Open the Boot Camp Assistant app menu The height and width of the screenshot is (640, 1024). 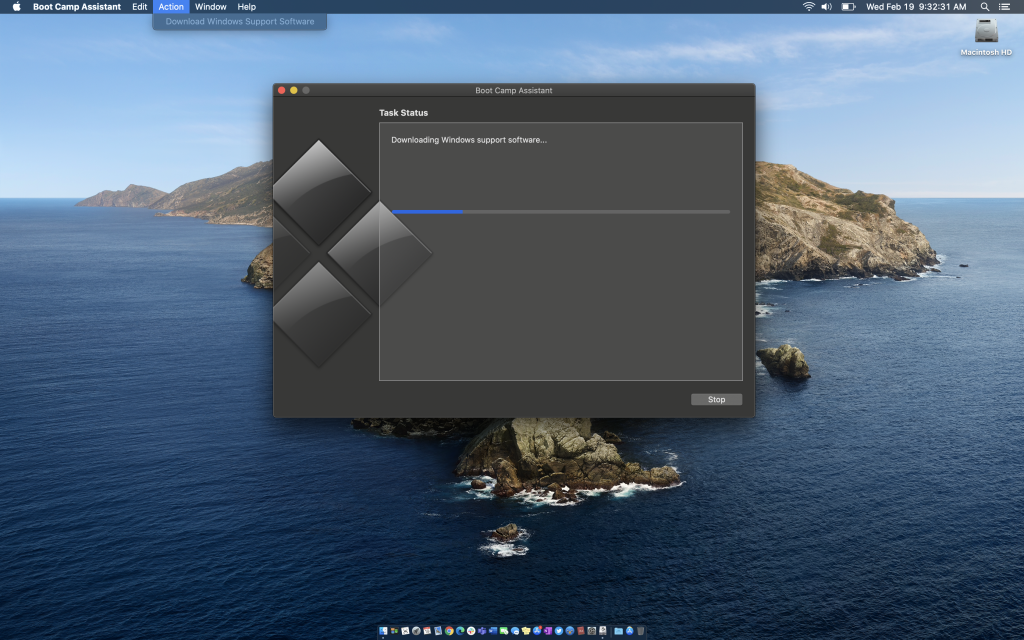point(76,7)
